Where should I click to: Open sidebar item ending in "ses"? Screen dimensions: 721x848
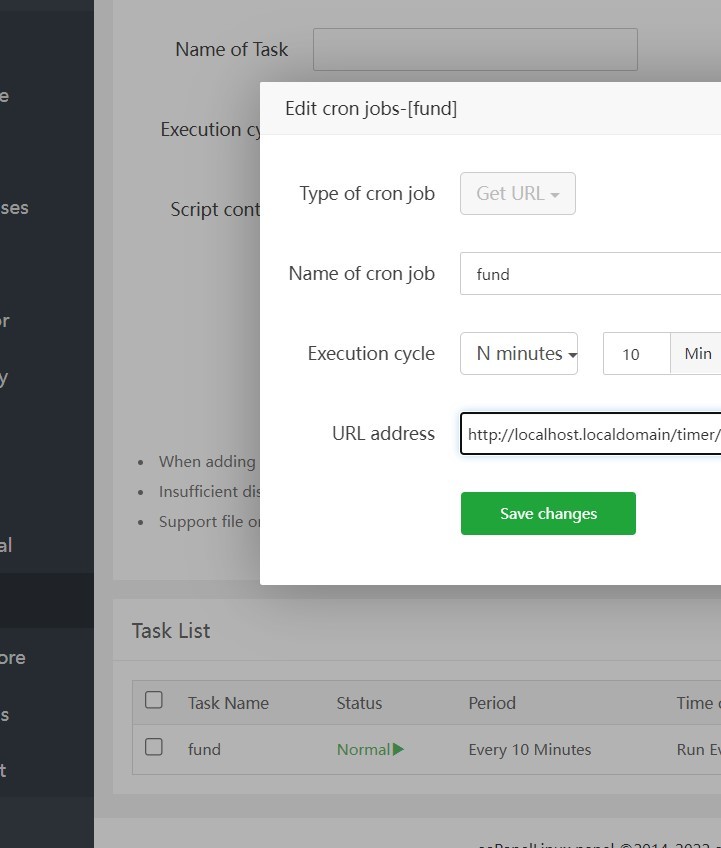pyautogui.click(x=14, y=208)
